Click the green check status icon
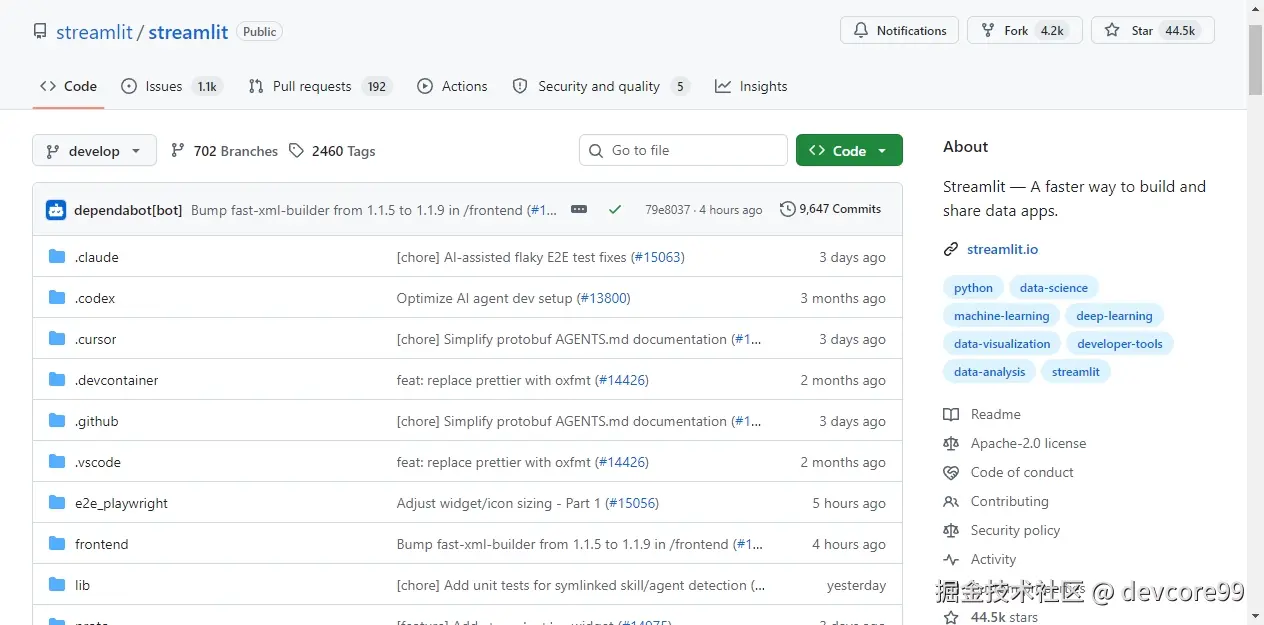Image resolution: width=1264 pixels, height=625 pixels. [x=615, y=209]
